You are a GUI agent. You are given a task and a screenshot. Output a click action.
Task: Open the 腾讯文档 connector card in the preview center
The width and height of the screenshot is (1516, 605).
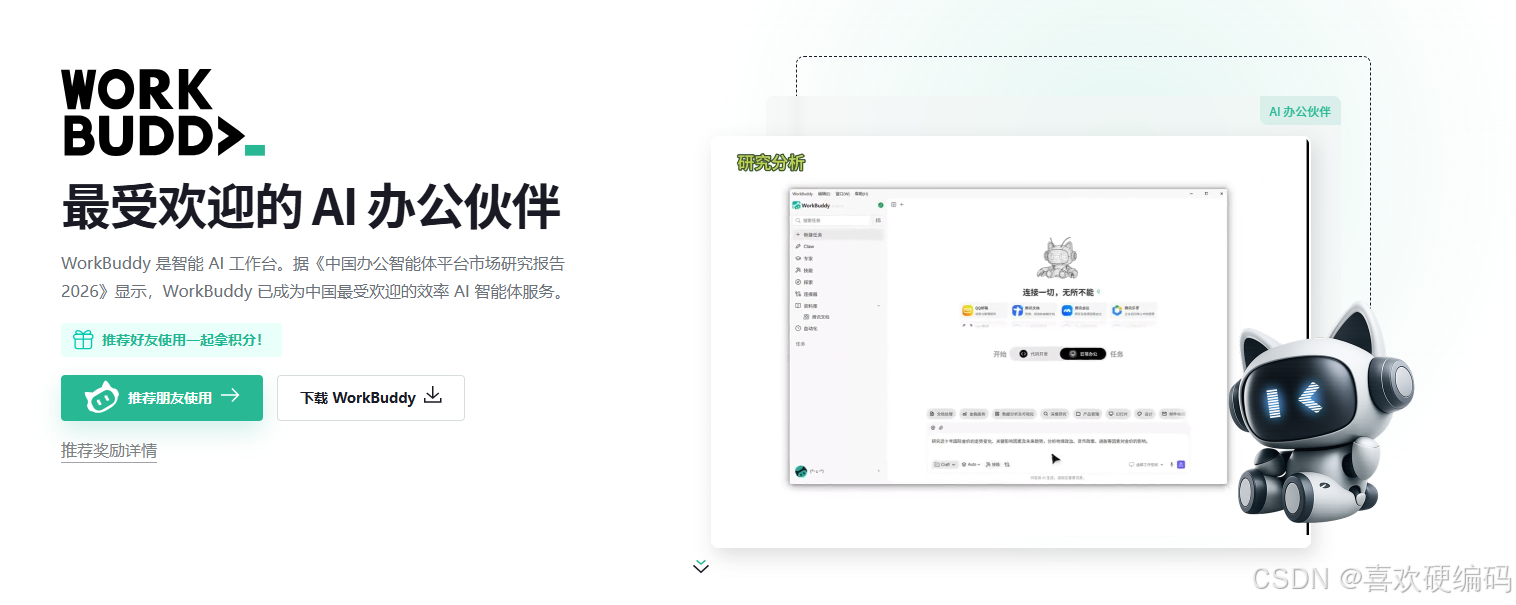pyautogui.click(x=1032, y=312)
